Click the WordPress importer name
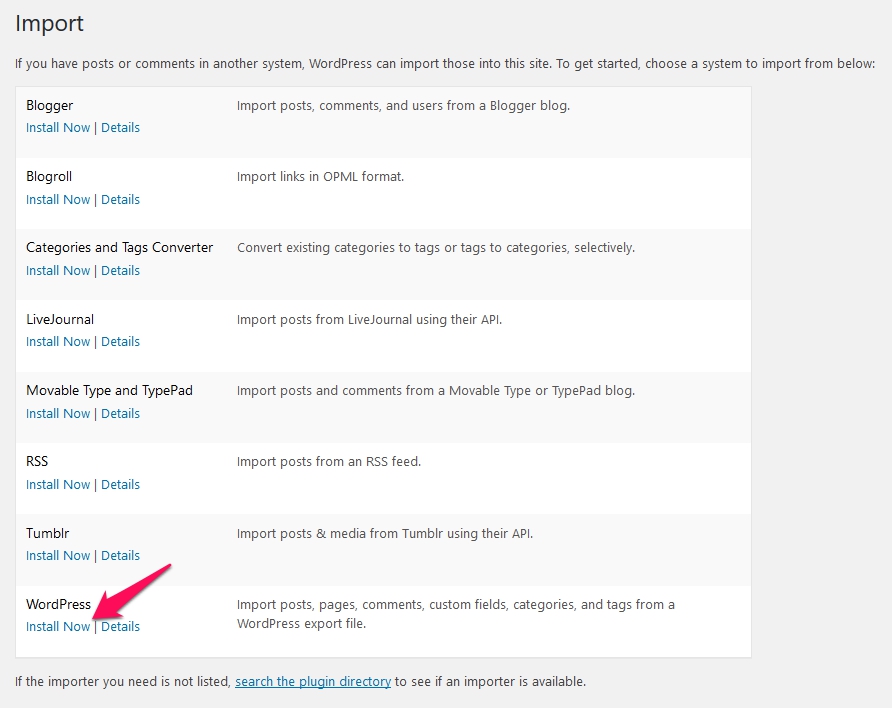 [x=59, y=605]
